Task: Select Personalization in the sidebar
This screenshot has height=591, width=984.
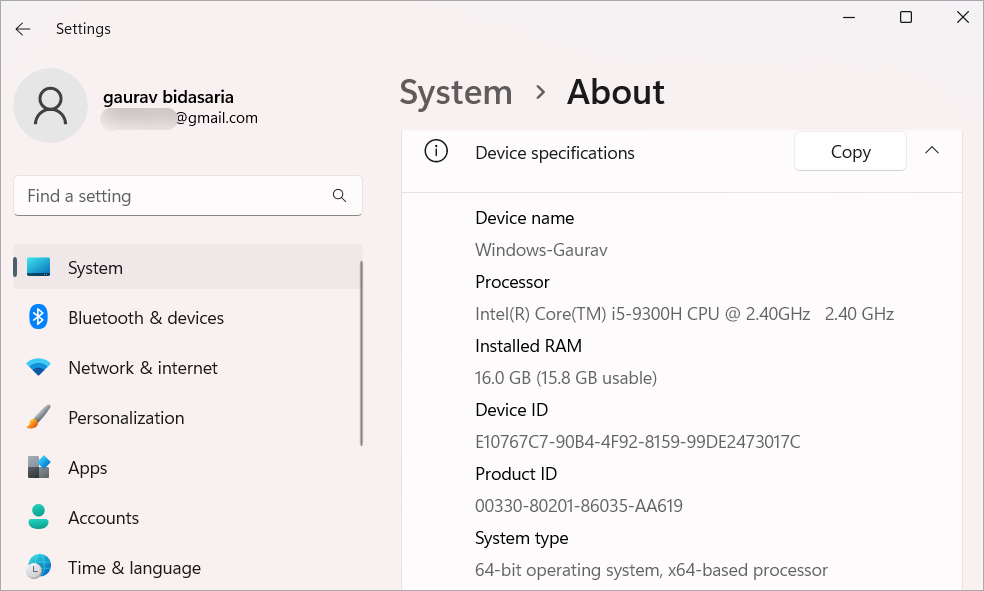Action: pos(188,418)
